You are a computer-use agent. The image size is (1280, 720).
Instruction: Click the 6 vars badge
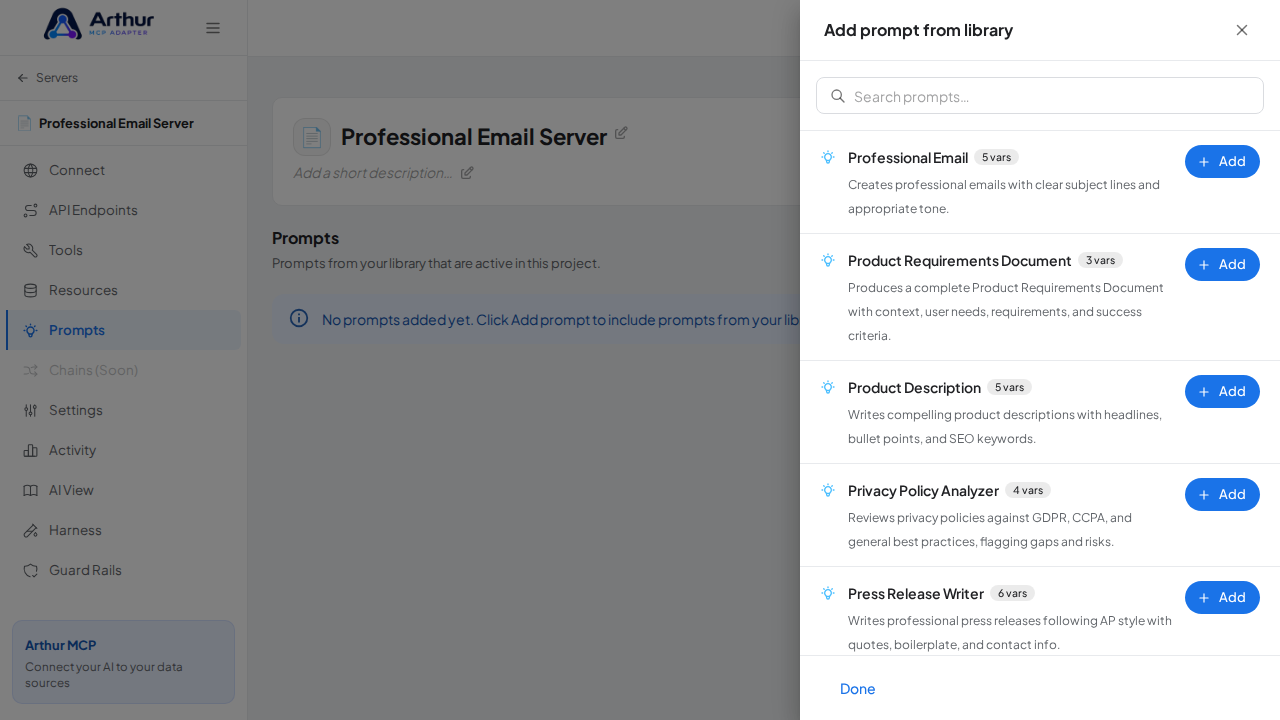point(1012,593)
